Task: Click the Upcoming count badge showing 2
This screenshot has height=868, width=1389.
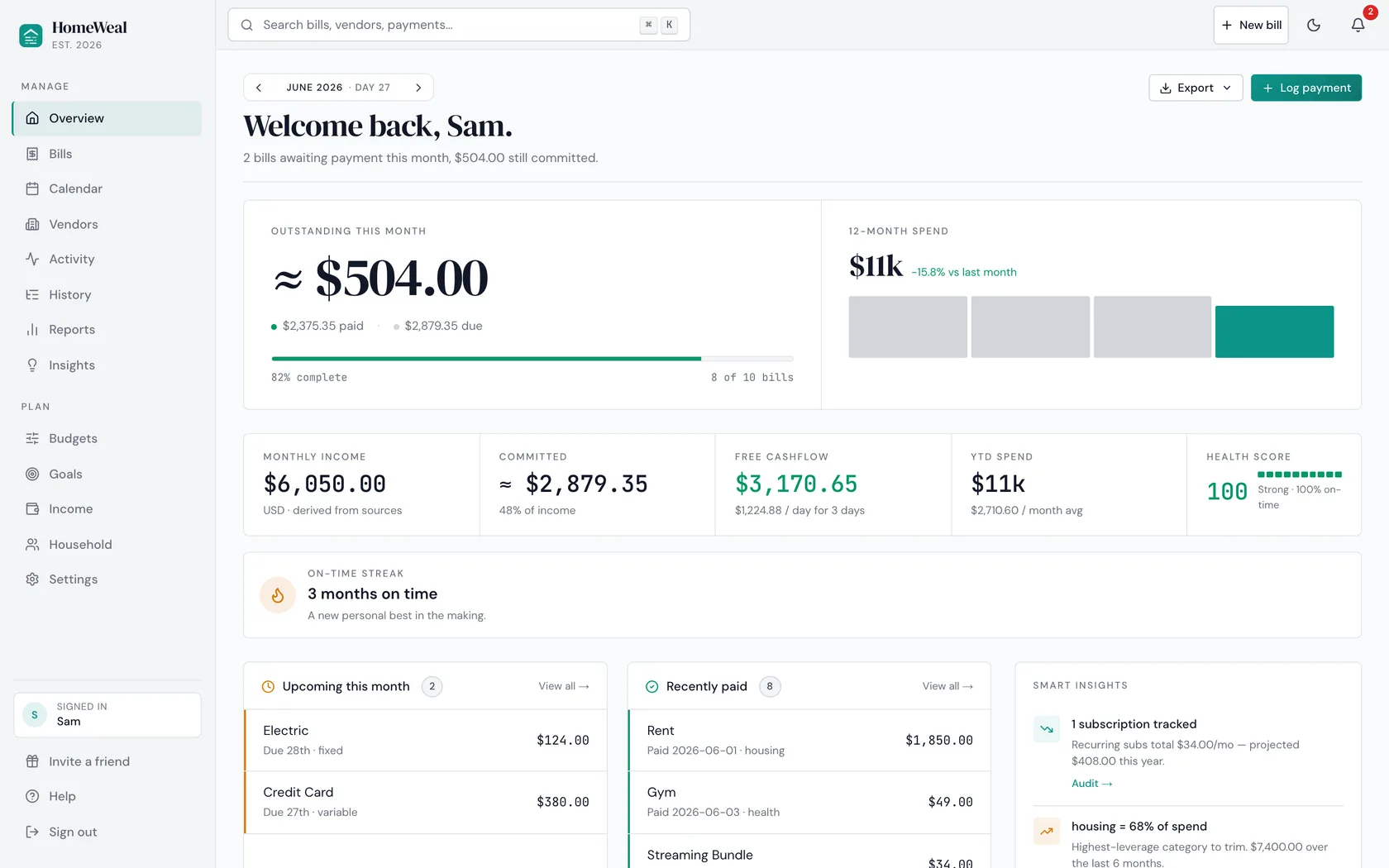Action: coord(432,686)
